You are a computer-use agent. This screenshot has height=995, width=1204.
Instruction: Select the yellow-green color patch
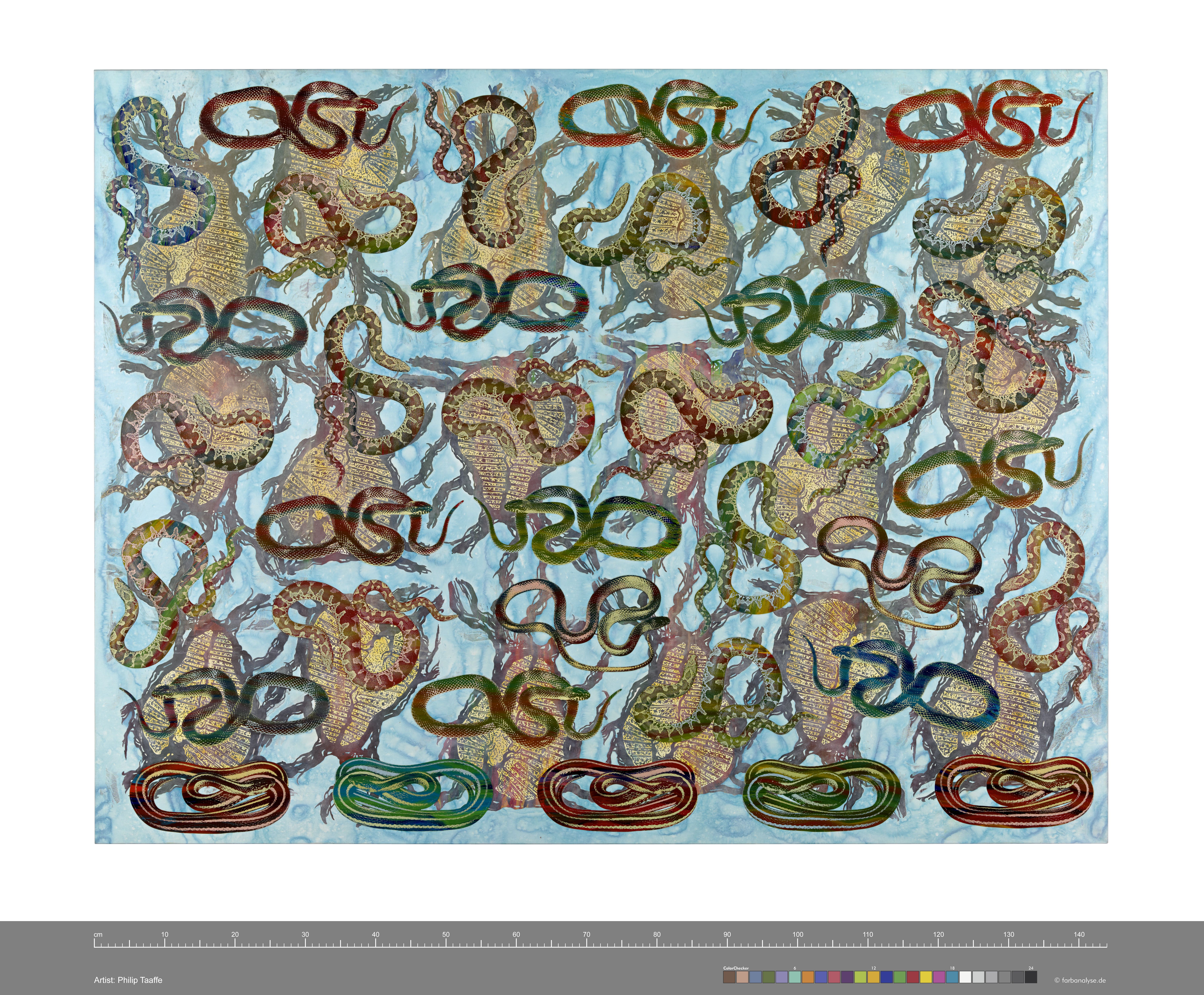[x=861, y=977]
